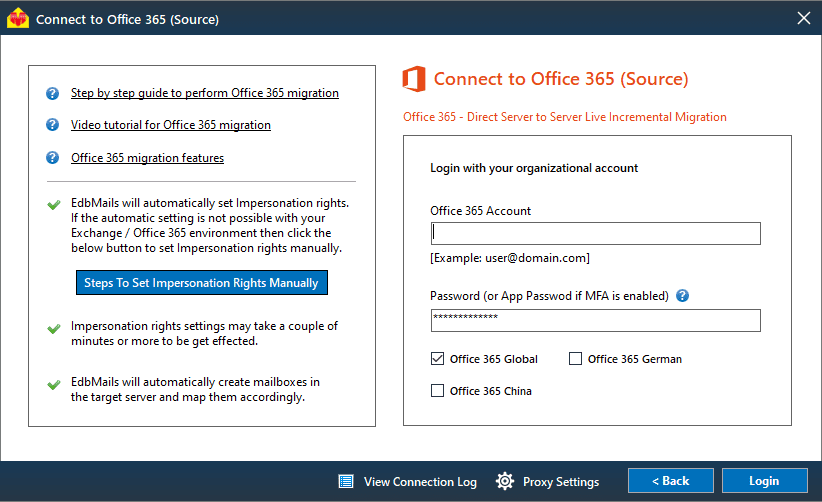Focus the Office 365 Account field

pyautogui.click(x=596, y=233)
